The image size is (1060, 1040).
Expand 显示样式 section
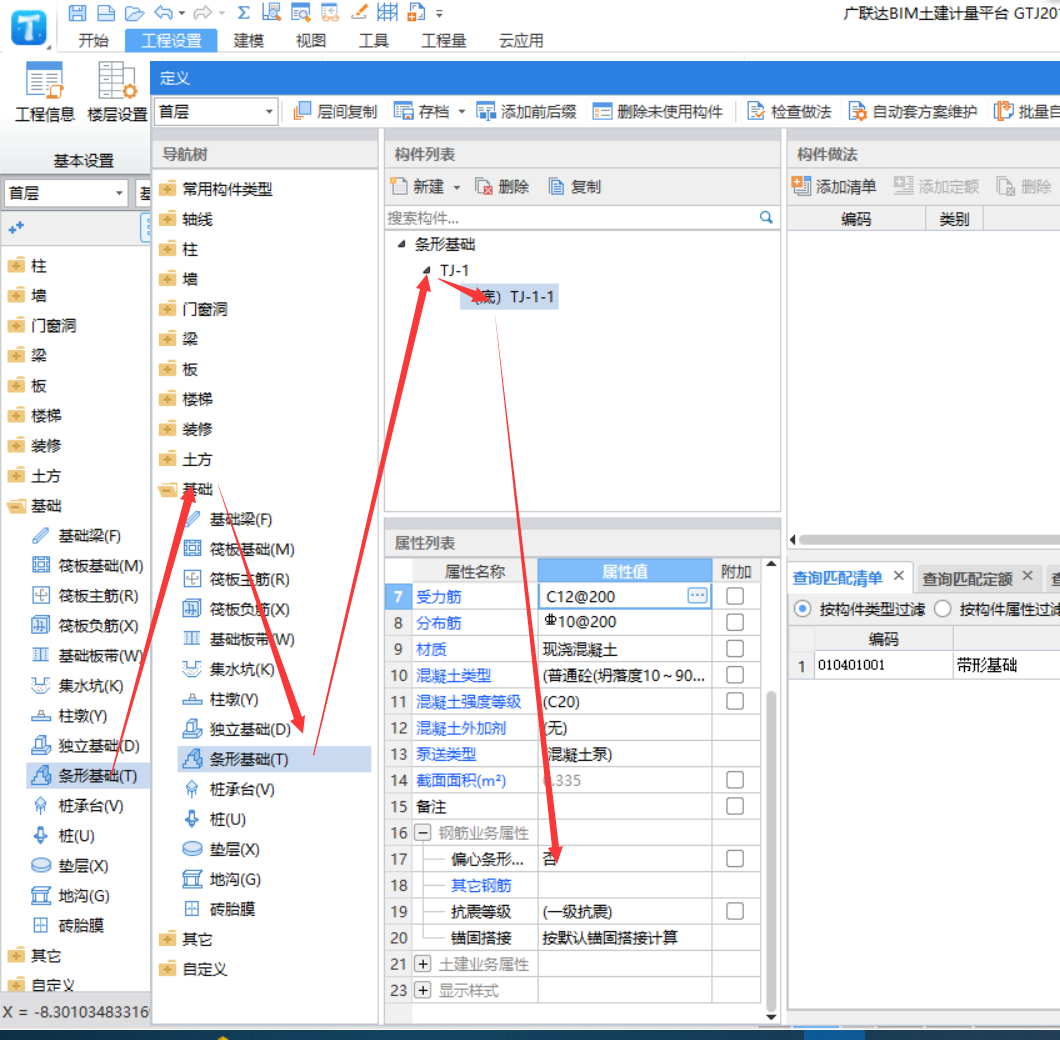tap(423, 990)
